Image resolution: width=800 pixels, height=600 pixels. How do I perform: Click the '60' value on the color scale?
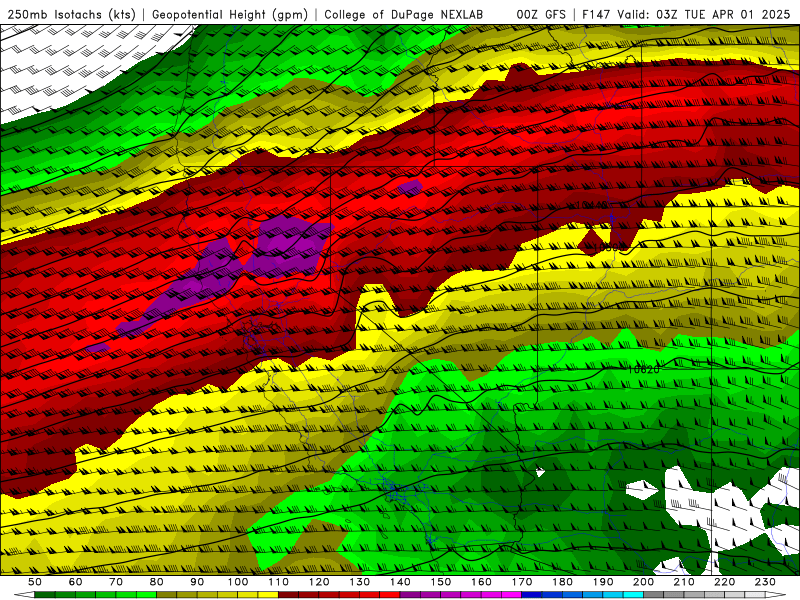point(75,582)
